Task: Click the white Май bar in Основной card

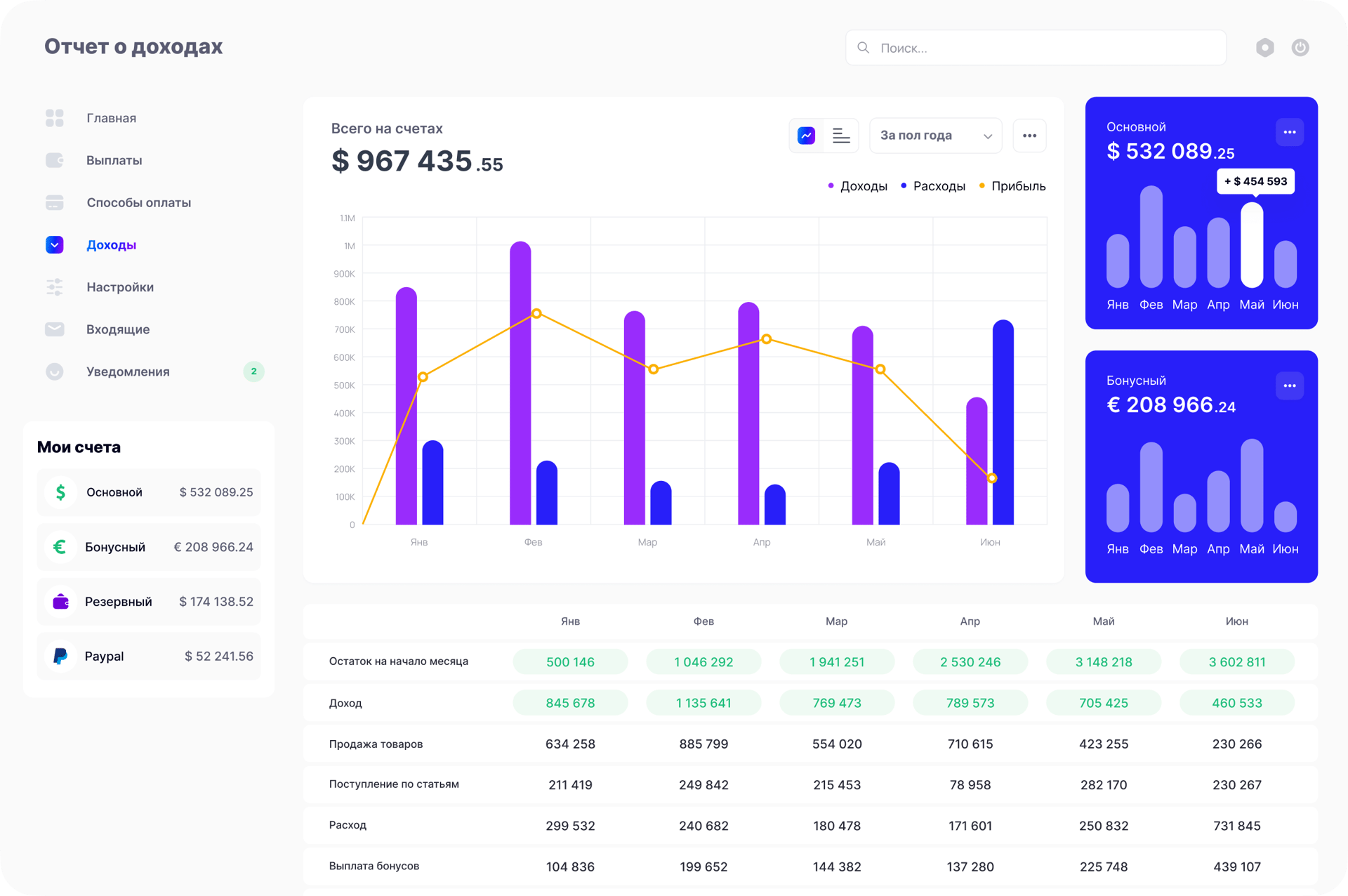Action: (1251, 244)
